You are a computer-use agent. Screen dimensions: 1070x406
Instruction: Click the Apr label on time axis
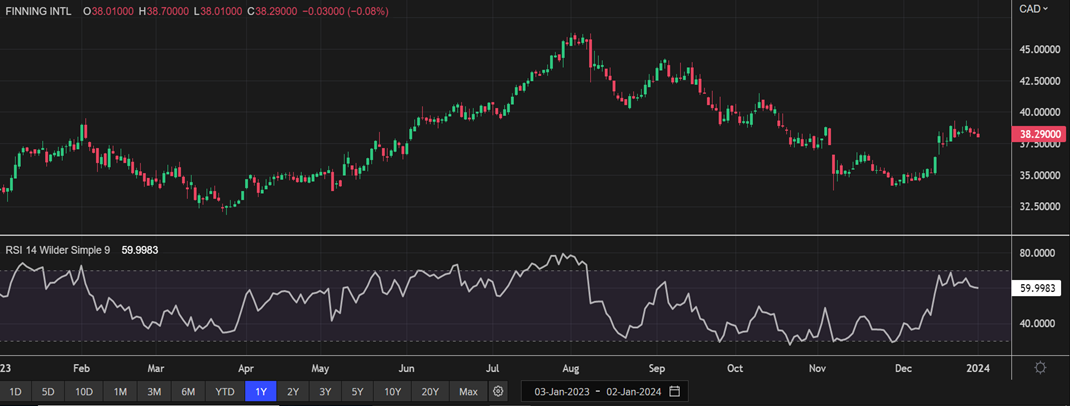pos(245,368)
